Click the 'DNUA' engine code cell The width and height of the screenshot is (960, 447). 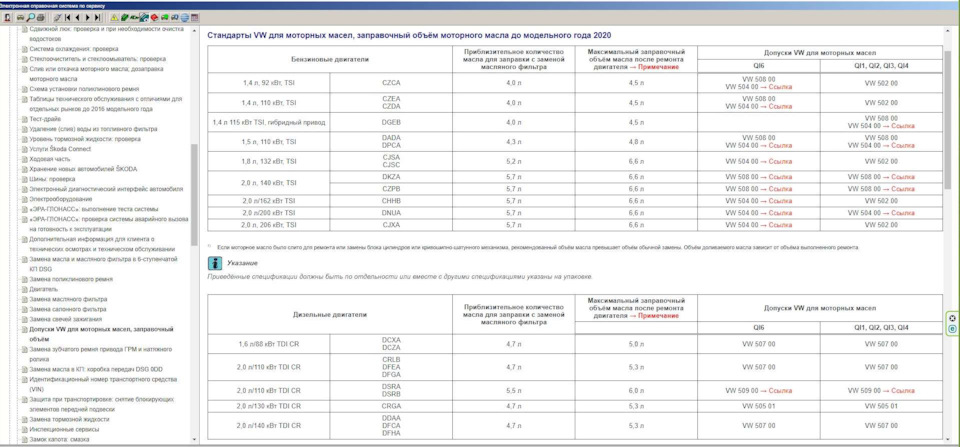[391, 212]
